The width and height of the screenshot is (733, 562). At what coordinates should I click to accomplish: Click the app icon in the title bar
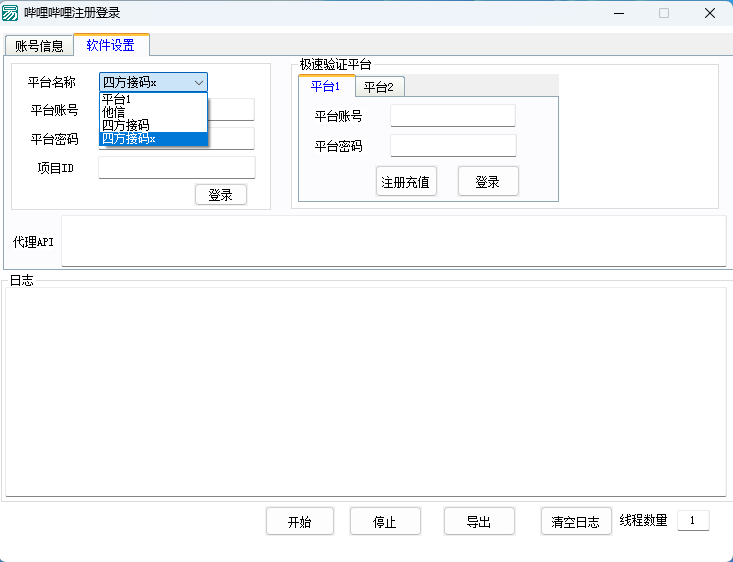point(11,13)
